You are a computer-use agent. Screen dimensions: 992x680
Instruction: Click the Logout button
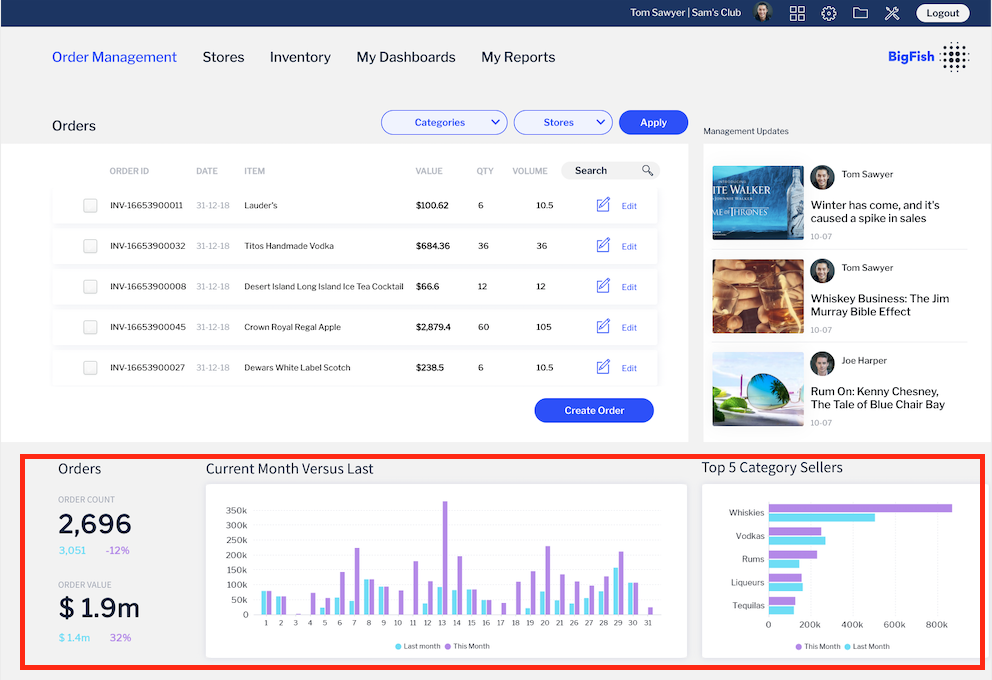tap(942, 13)
